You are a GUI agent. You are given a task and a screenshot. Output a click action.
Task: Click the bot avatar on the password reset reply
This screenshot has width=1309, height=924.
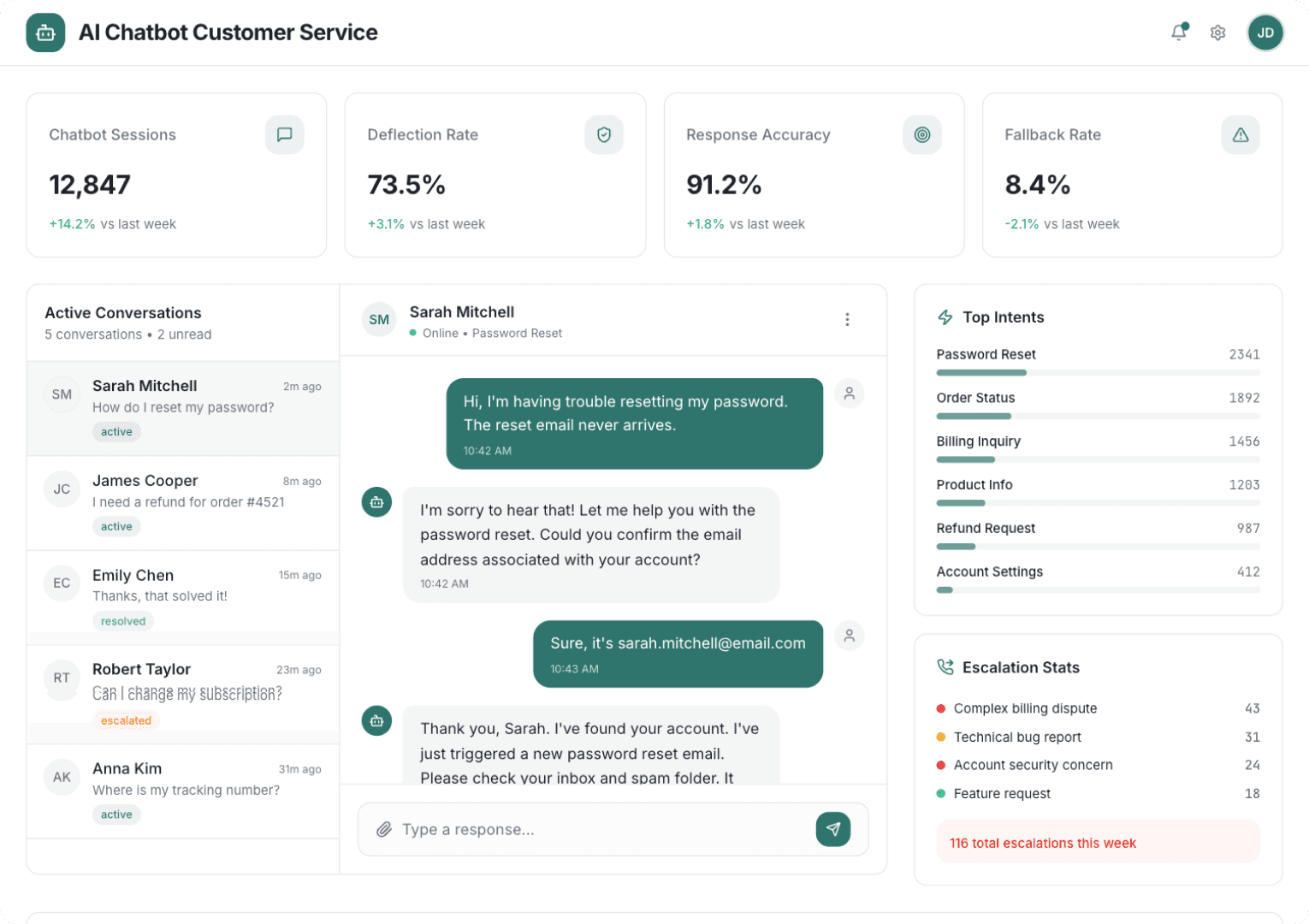click(x=376, y=502)
